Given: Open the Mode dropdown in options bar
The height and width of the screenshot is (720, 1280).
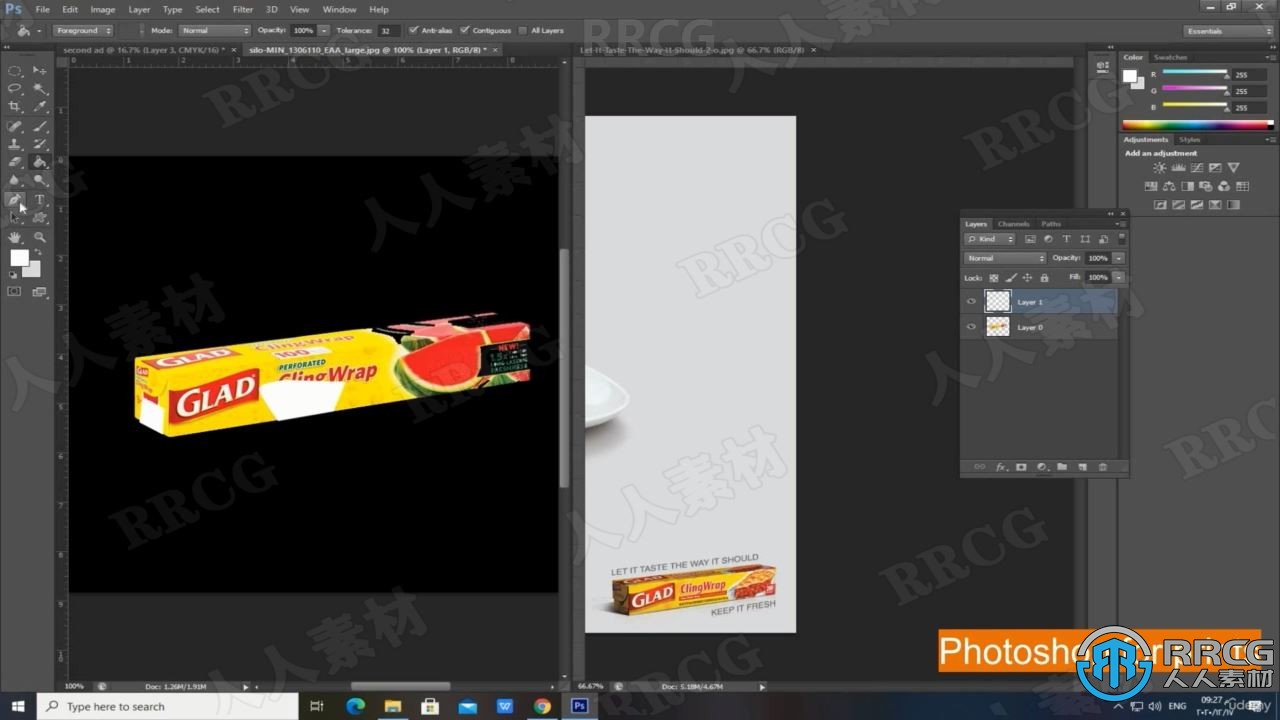Looking at the screenshot, I should (x=214, y=30).
